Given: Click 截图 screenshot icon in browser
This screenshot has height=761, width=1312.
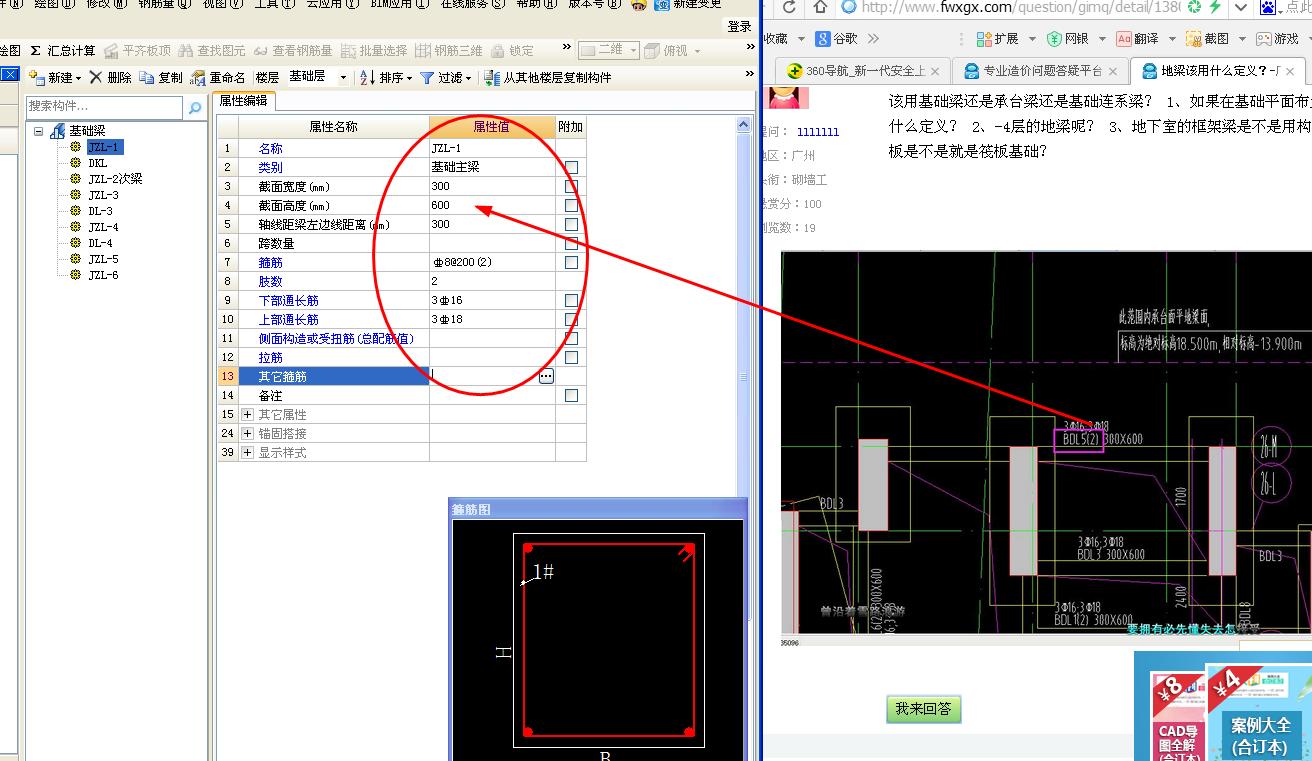Looking at the screenshot, I should pyautogui.click(x=1193, y=38).
